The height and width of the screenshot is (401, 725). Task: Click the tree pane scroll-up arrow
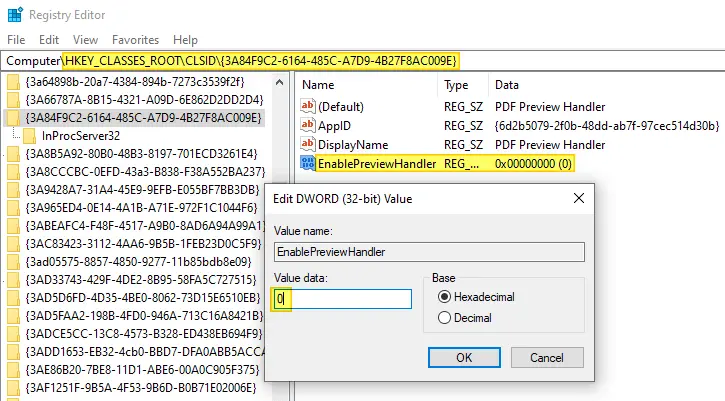coord(279,82)
